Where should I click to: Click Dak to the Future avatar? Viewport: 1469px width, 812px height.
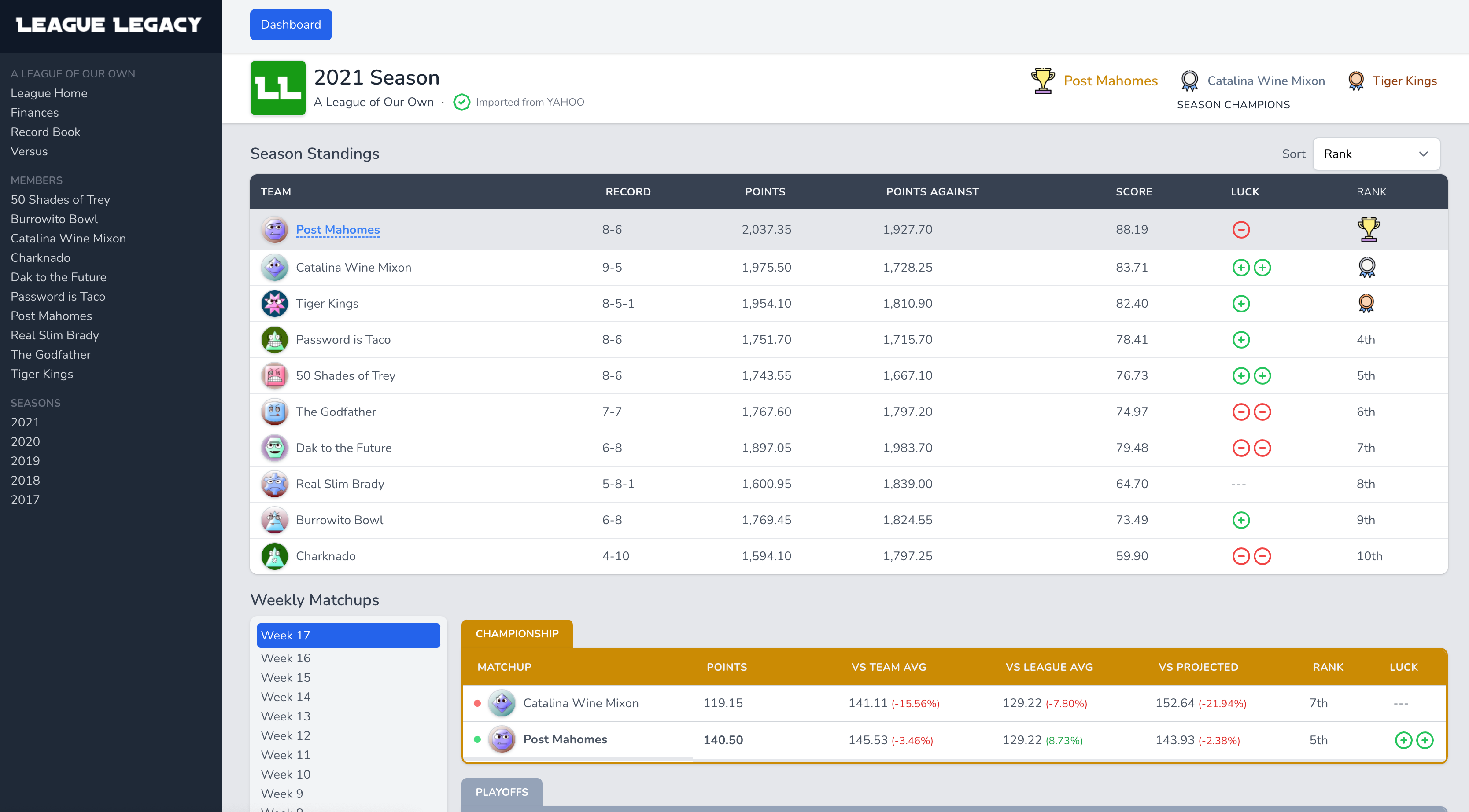coord(275,448)
